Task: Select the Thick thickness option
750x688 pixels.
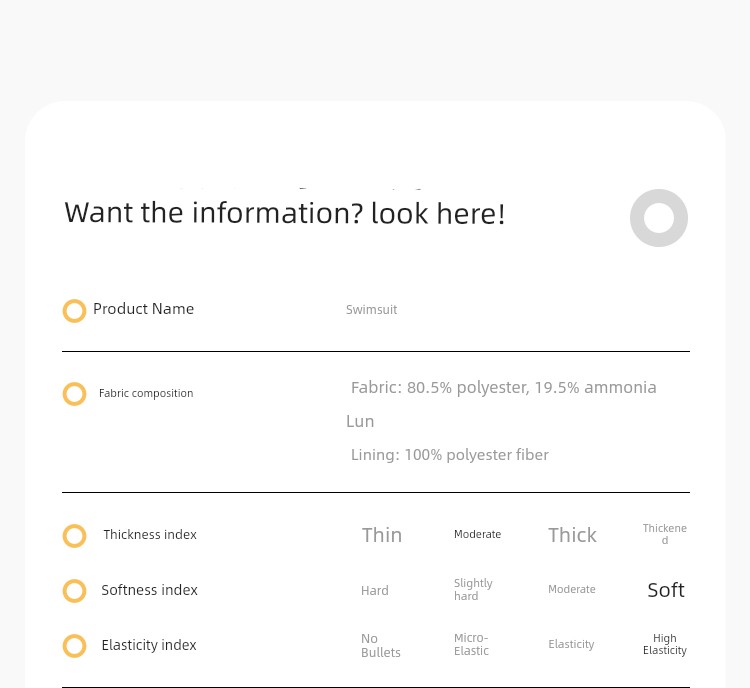Action: tap(572, 535)
